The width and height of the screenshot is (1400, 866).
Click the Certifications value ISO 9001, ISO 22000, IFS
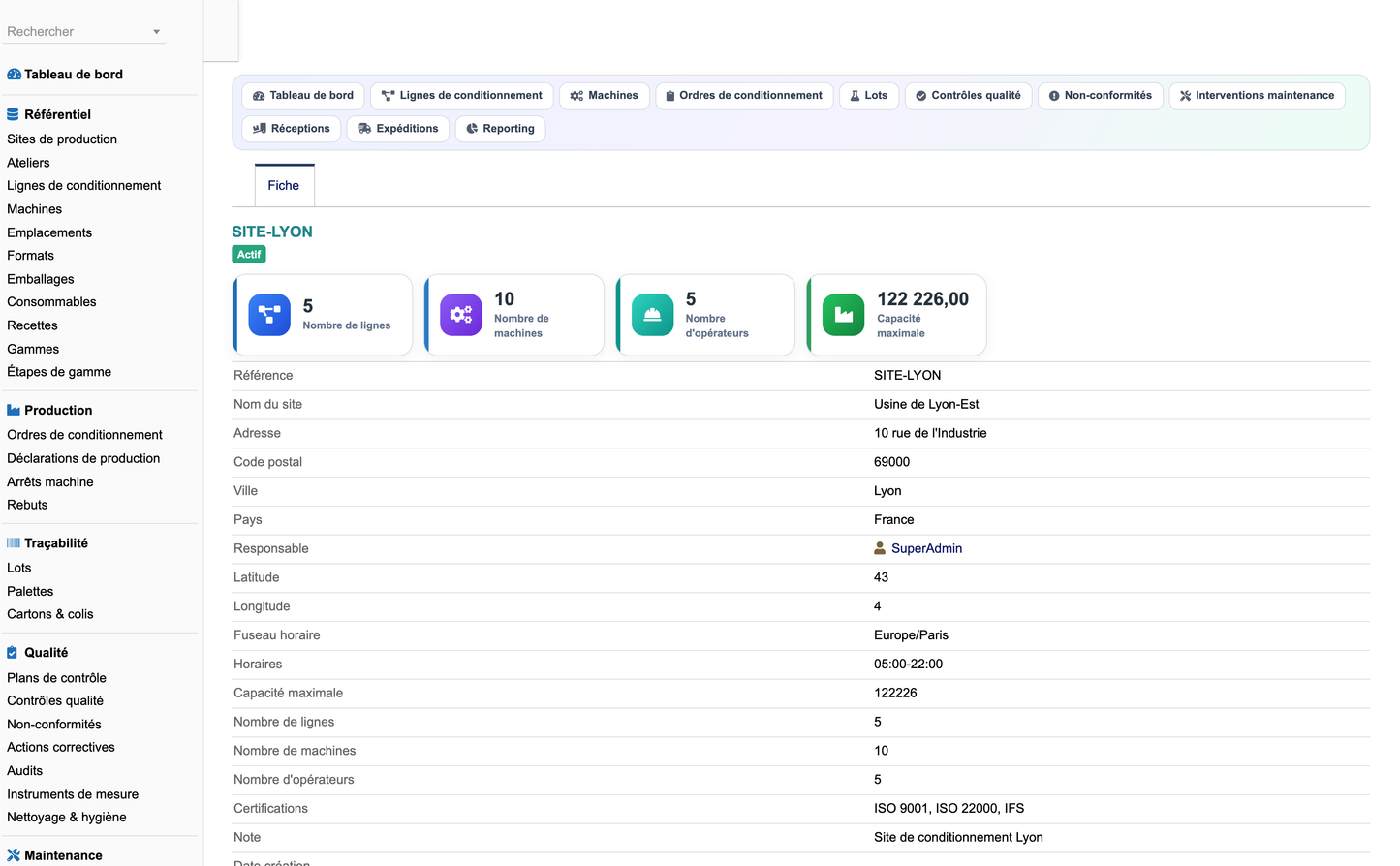point(949,808)
